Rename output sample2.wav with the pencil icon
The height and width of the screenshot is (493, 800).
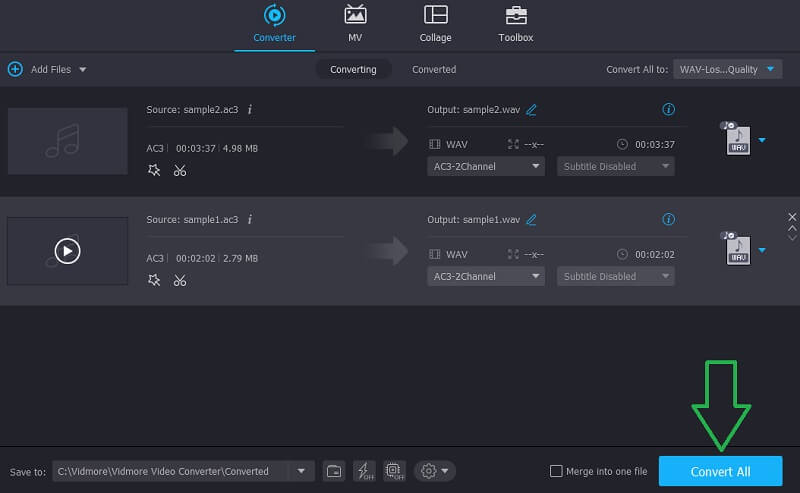(x=532, y=110)
